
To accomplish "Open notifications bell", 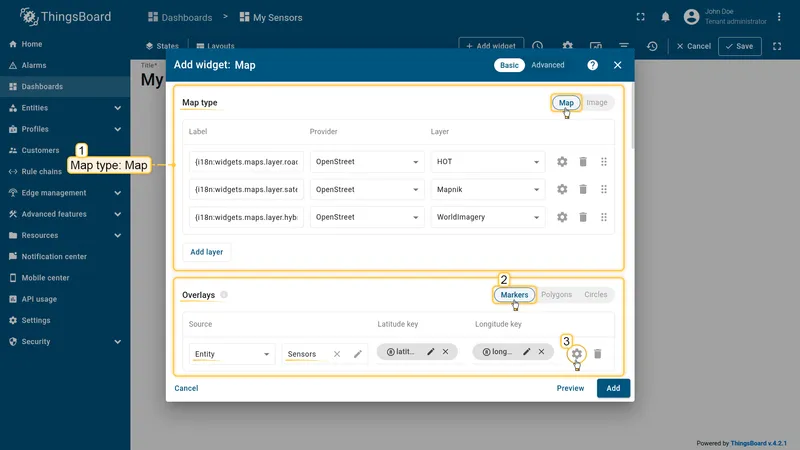I will coord(665,17).
